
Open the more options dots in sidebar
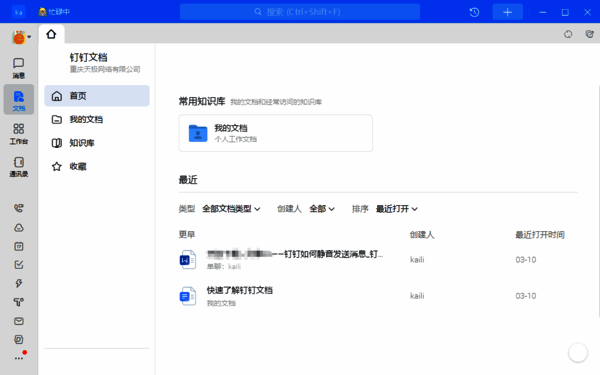19,359
